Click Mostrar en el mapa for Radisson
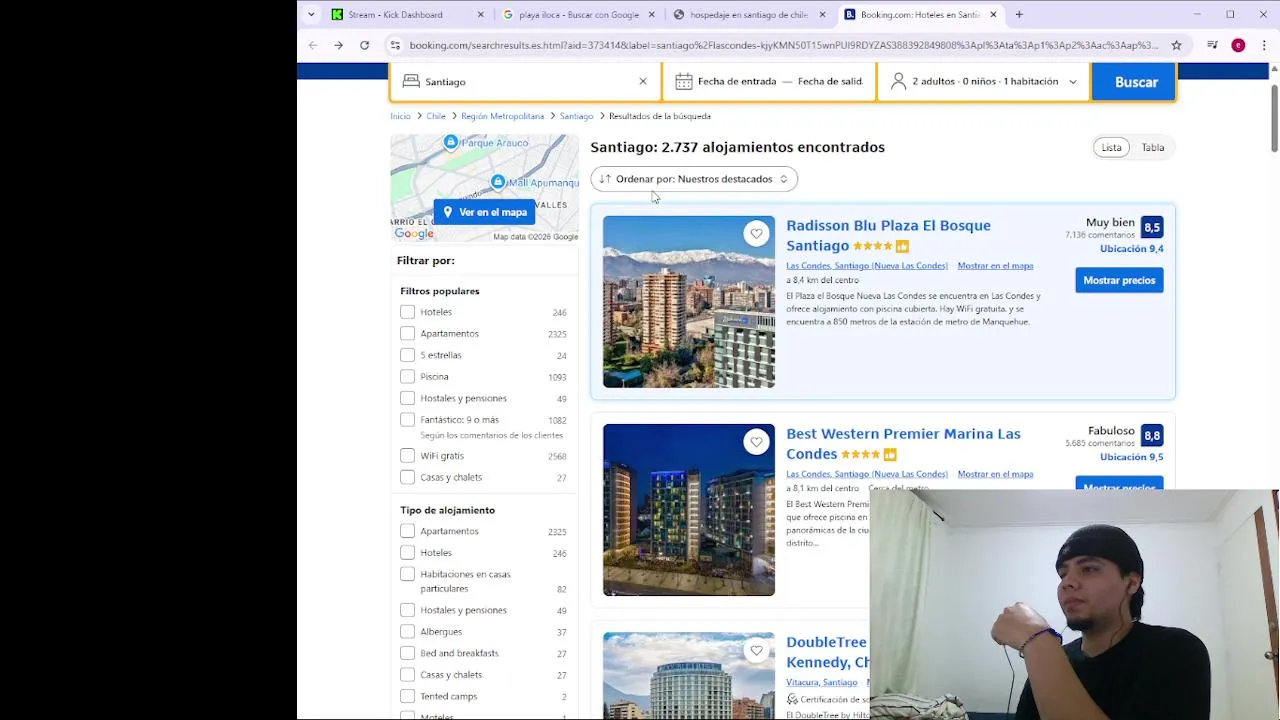The width and height of the screenshot is (1280, 720). [995, 266]
